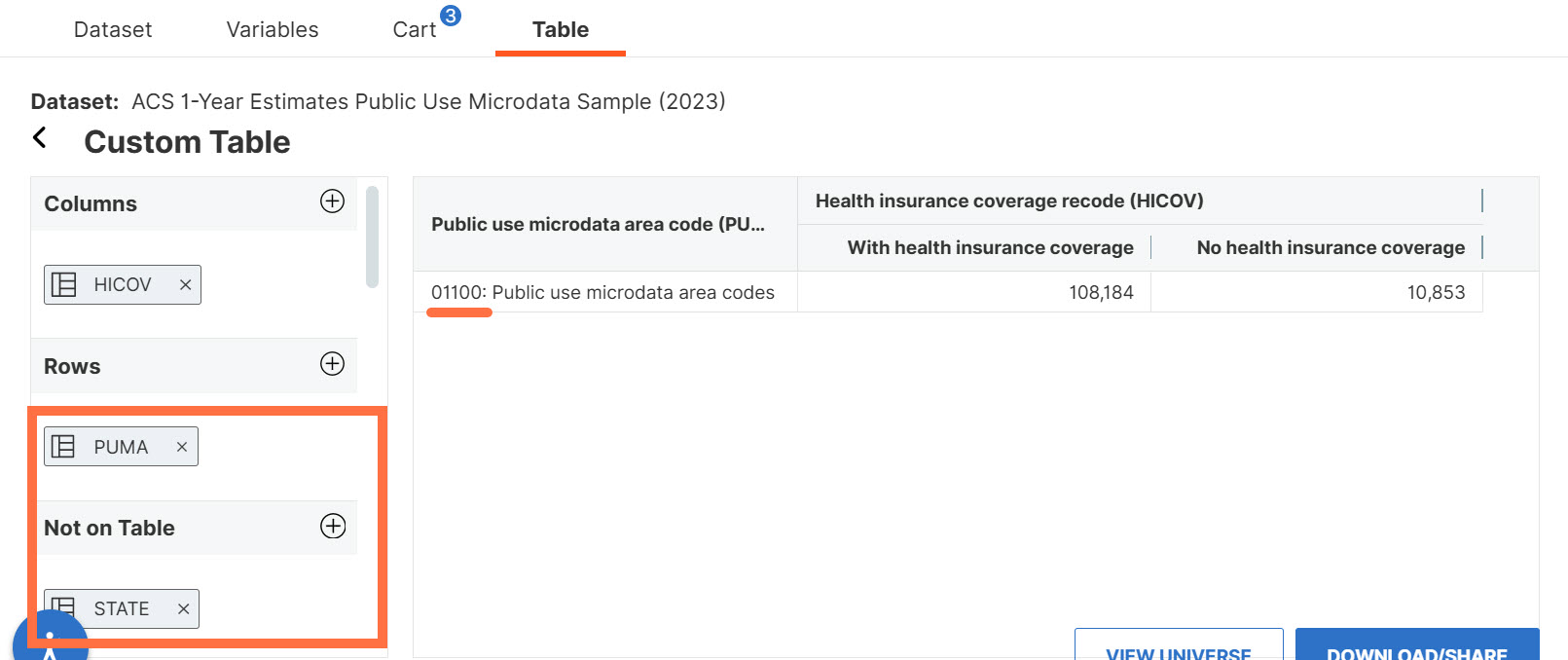Select the No health insurance coverage column header

tap(1331, 247)
